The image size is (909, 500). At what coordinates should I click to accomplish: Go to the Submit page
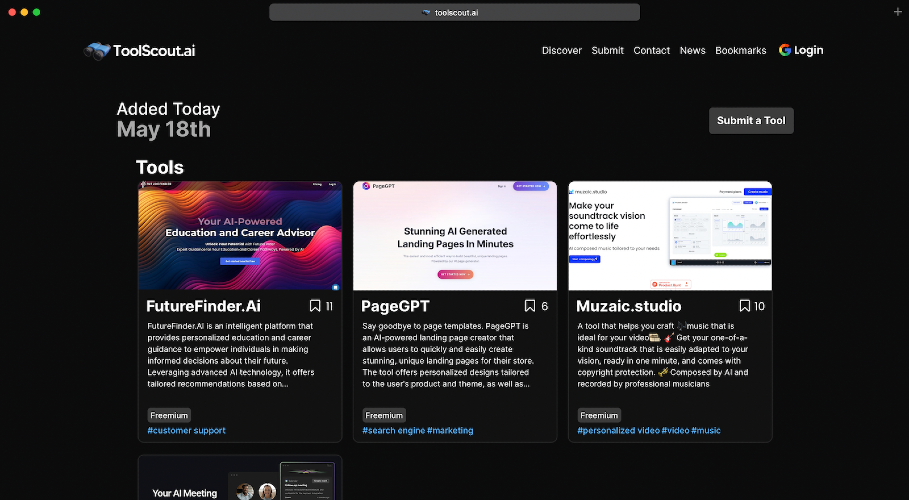point(608,50)
